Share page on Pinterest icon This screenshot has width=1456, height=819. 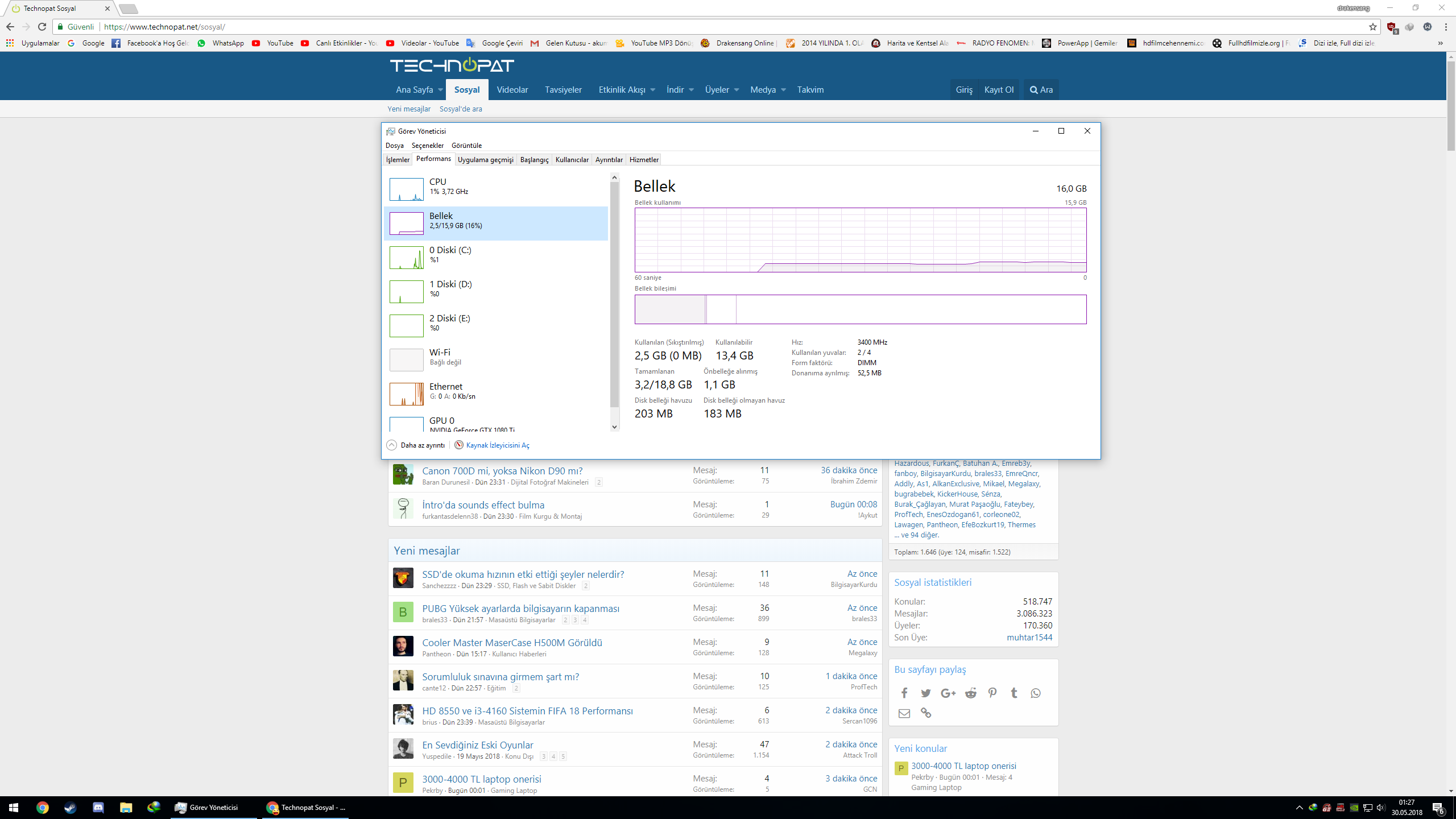(992, 693)
